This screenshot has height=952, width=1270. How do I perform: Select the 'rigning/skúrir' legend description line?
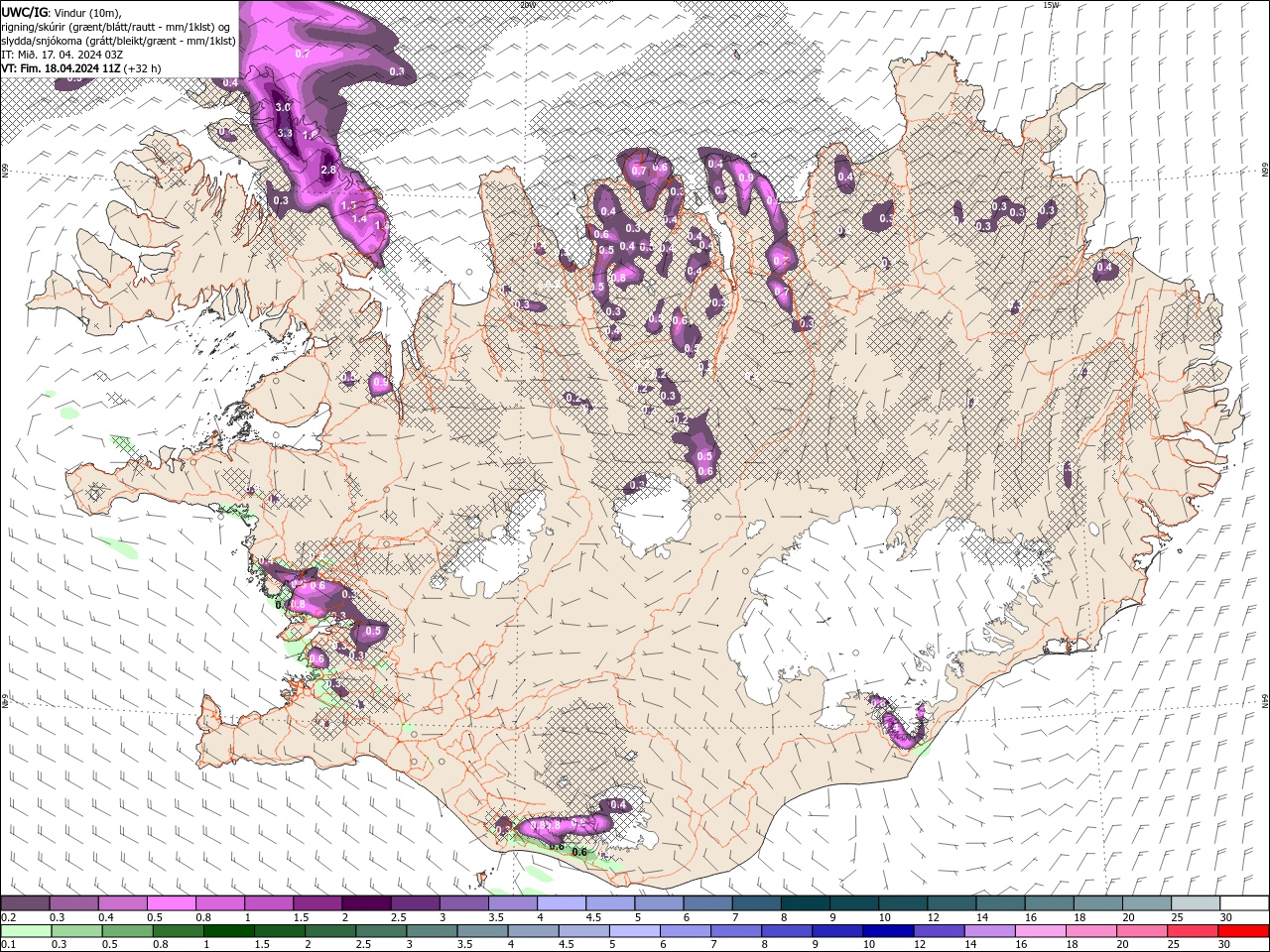click(x=116, y=26)
